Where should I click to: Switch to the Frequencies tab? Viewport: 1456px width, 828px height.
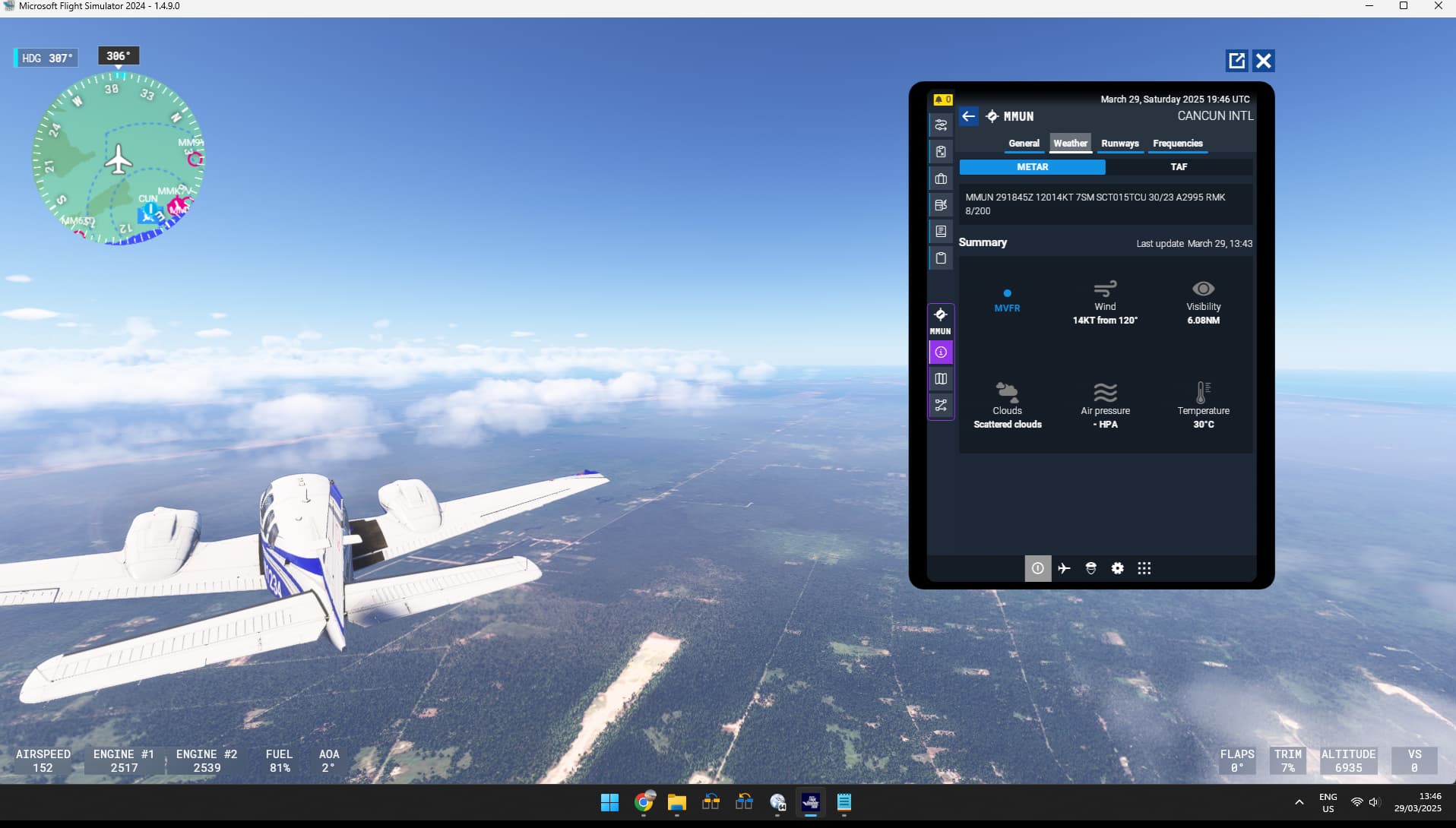[1178, 144]
